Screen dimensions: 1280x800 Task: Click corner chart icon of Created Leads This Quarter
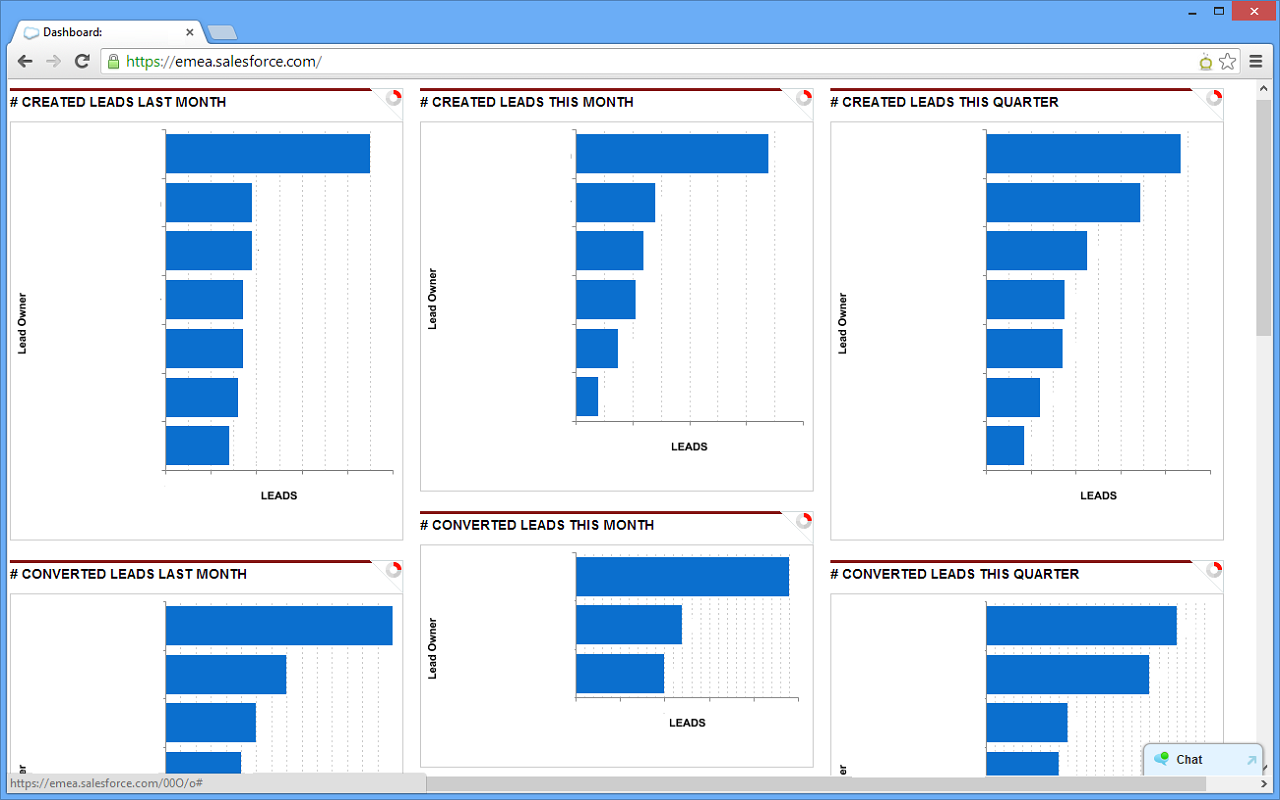coord(1214,97)
